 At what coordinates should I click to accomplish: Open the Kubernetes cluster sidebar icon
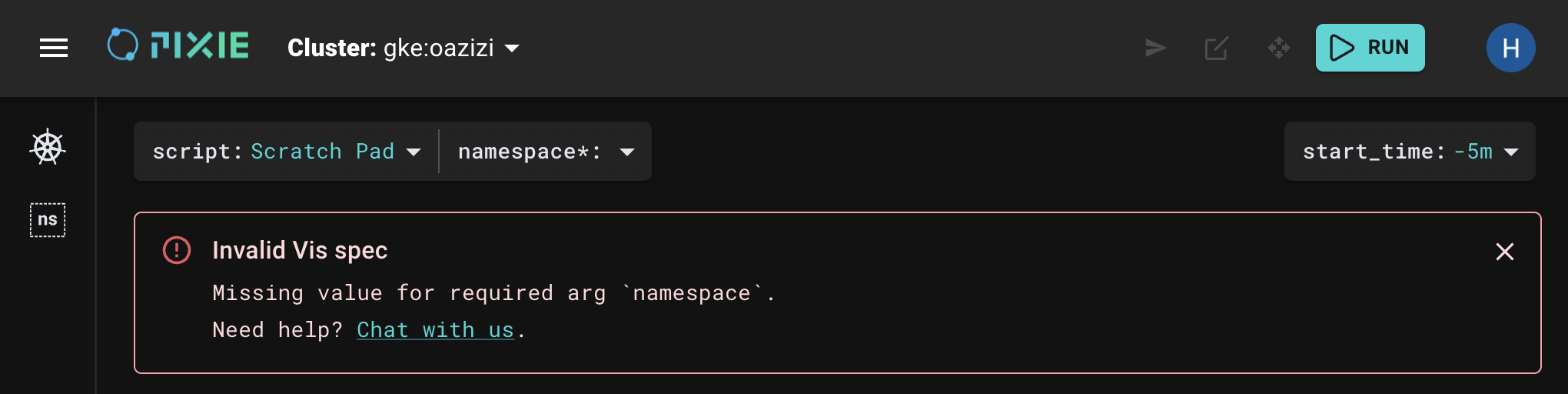(x=48, y=147)
